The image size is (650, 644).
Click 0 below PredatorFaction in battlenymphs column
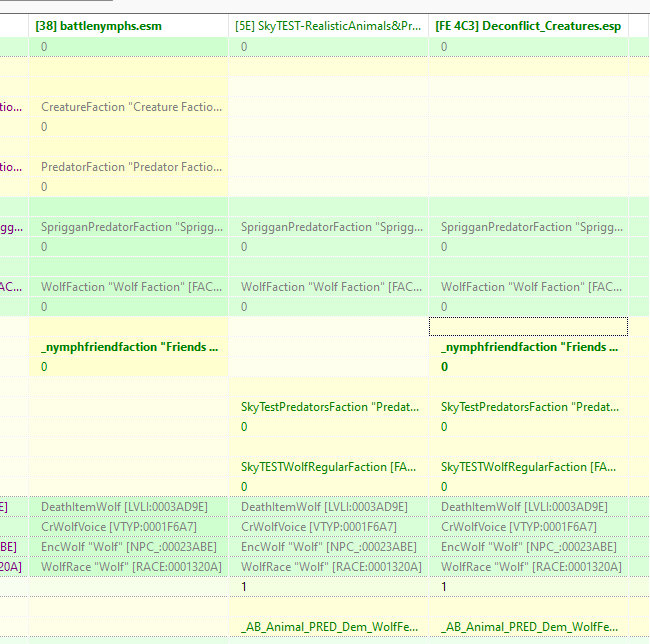(129, 187)
